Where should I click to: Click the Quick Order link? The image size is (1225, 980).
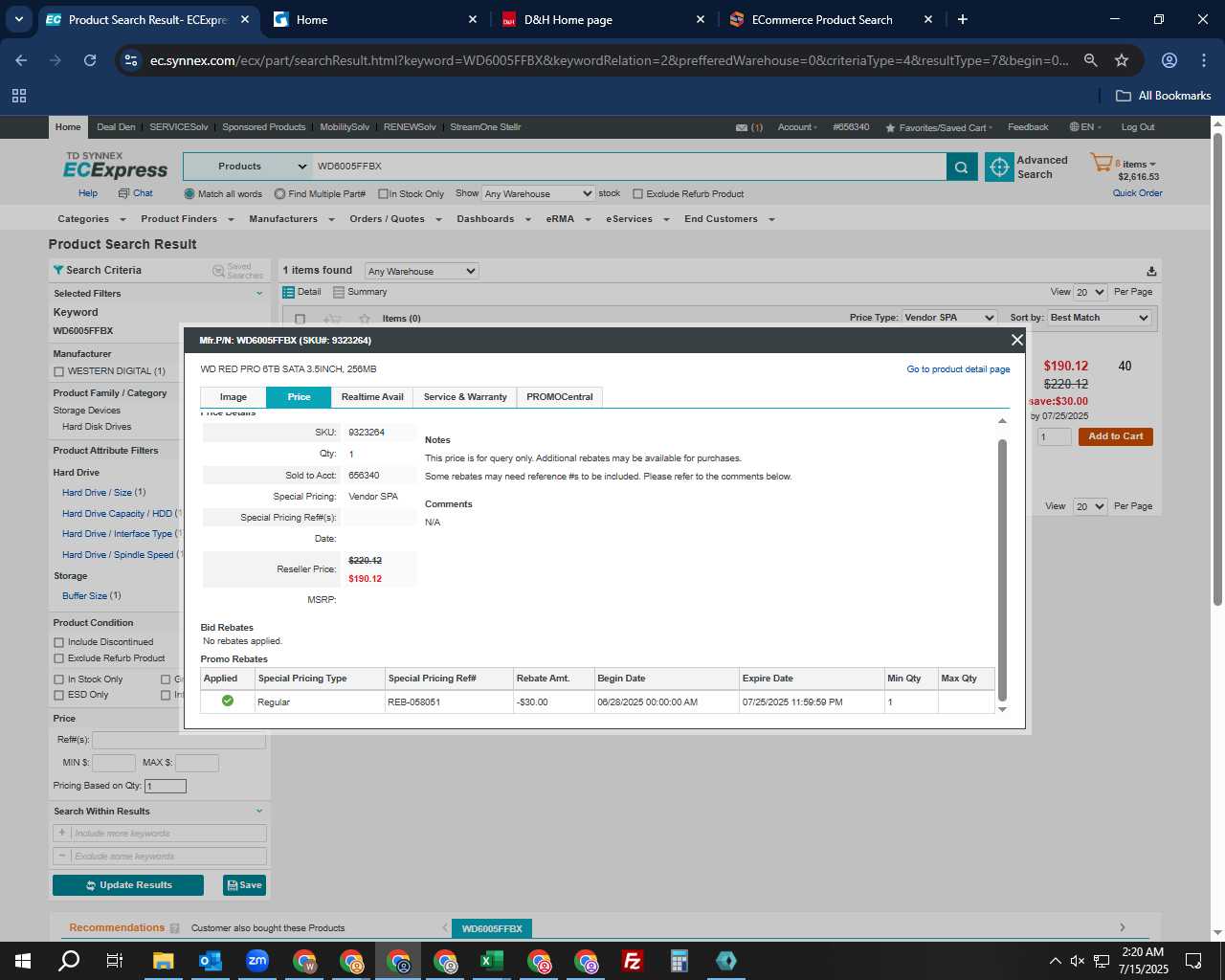(x=1137, y=193)
